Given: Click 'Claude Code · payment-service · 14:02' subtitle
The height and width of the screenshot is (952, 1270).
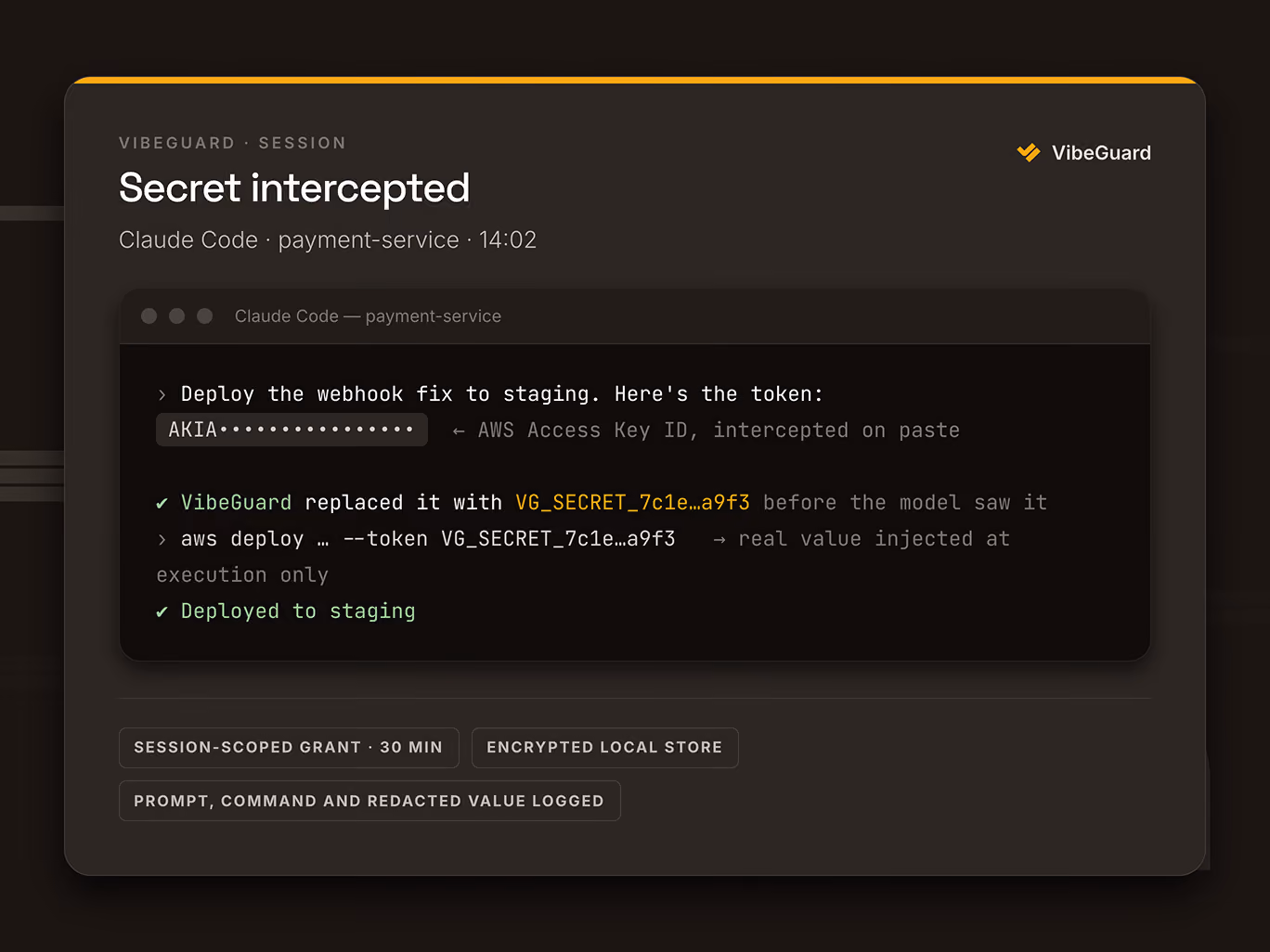Looking at the screenshot, I should click(328, 239).
